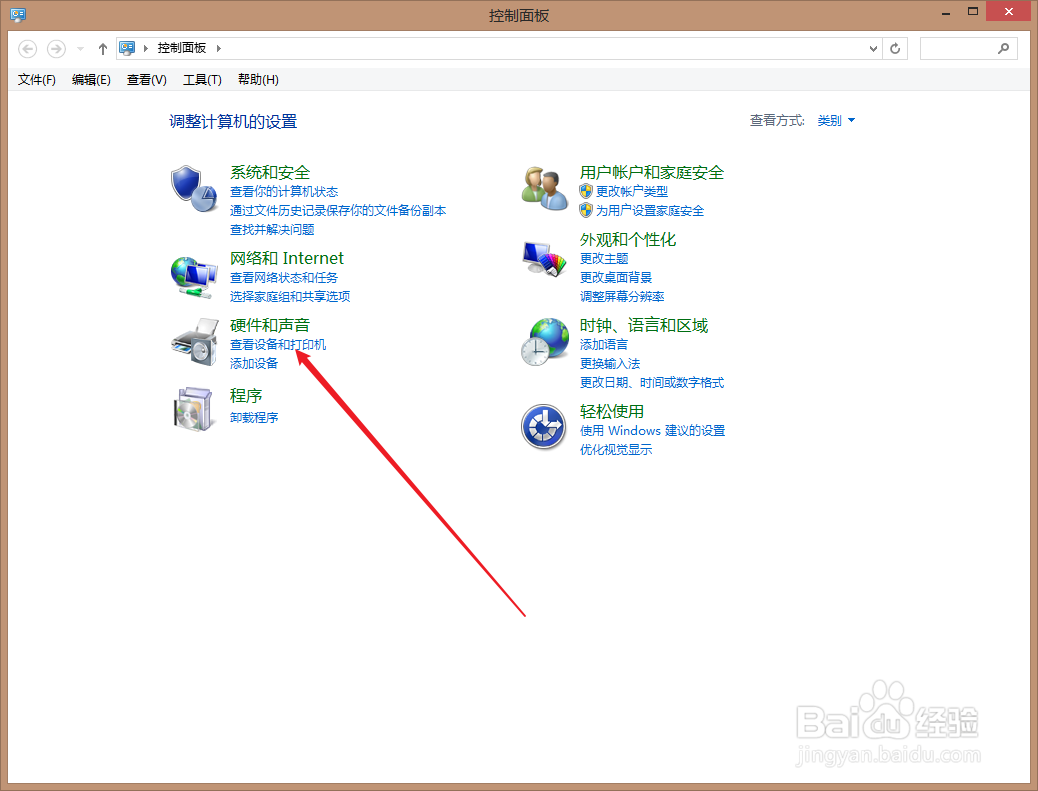Open the 工具(T) menu
Viewport: 1038px width, 791px height.
(x=201, y=79)
